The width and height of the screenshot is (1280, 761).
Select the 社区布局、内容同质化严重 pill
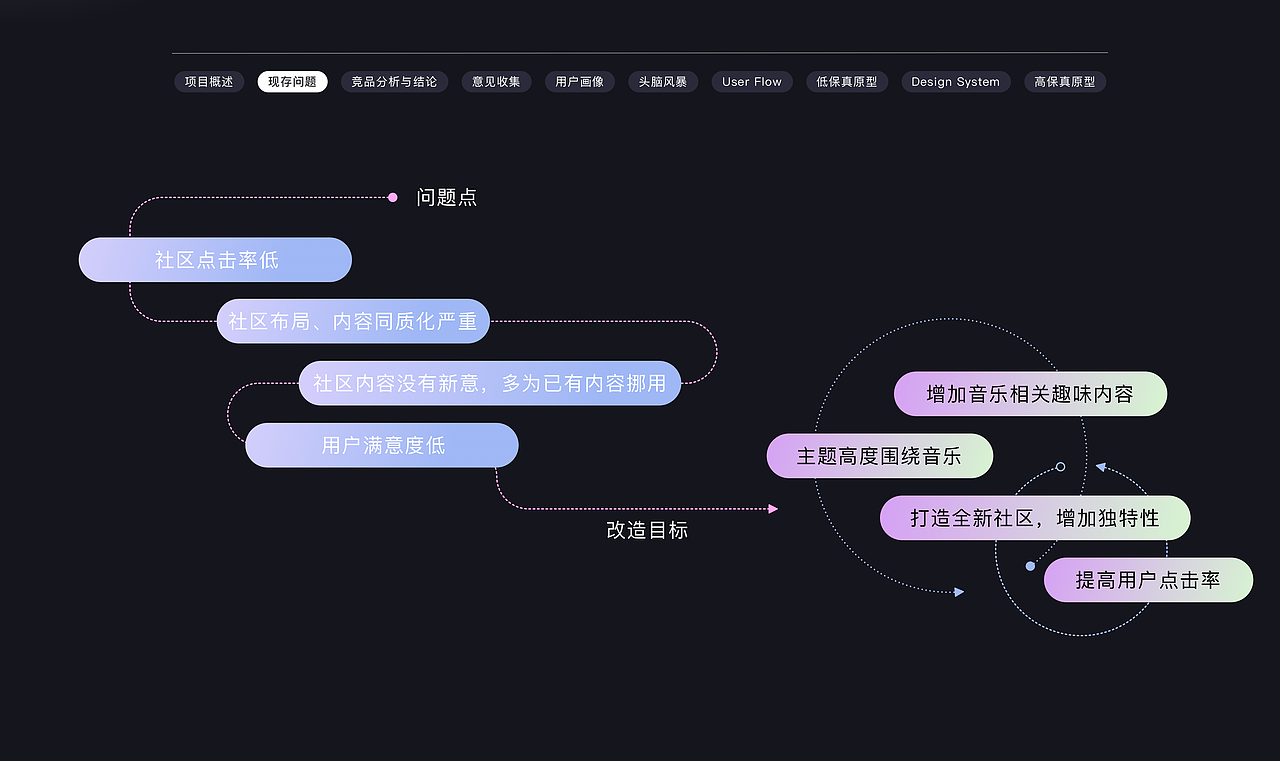[x=353, y=321]
